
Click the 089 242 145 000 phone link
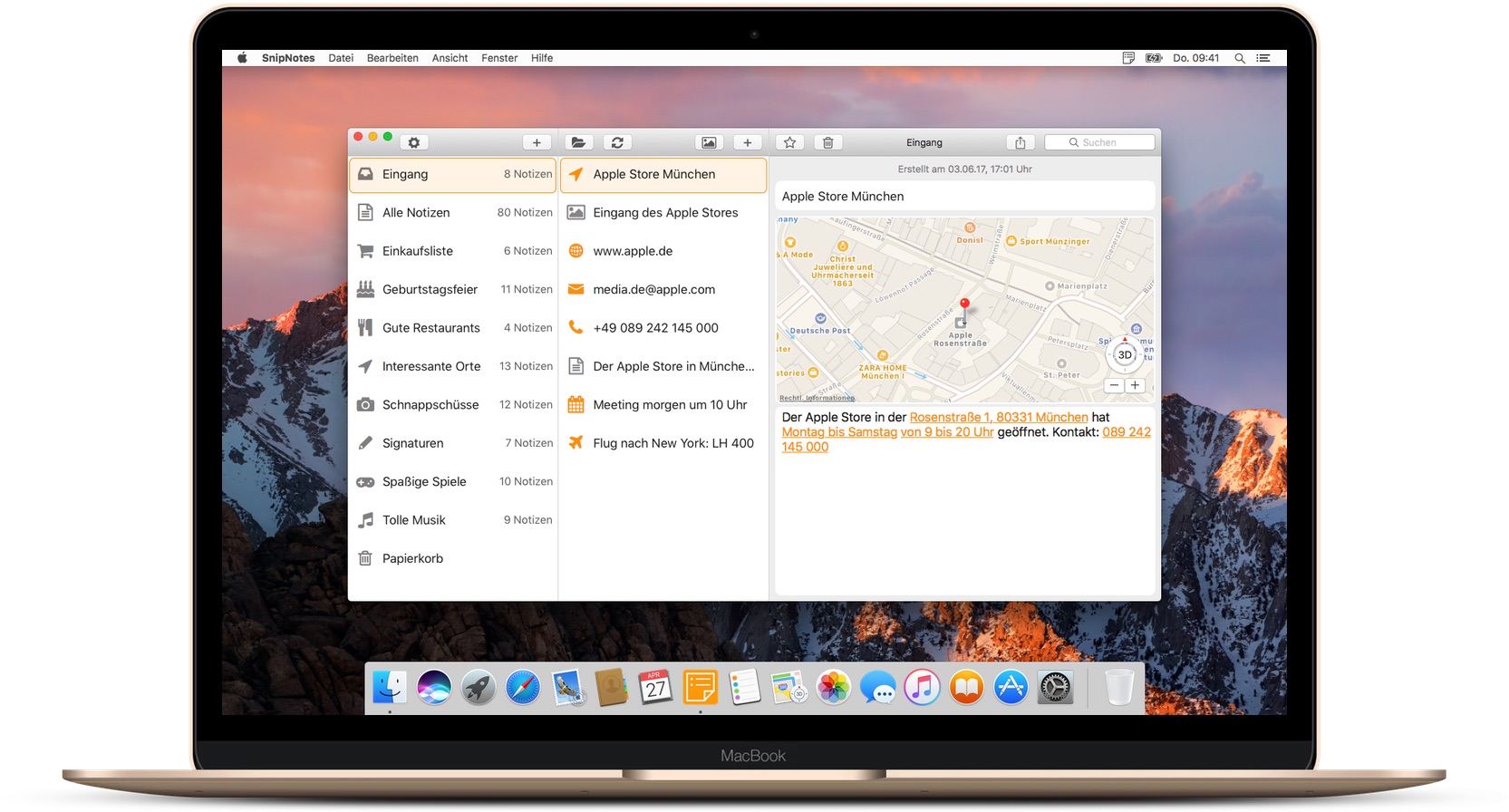(x=1127, y=432)
